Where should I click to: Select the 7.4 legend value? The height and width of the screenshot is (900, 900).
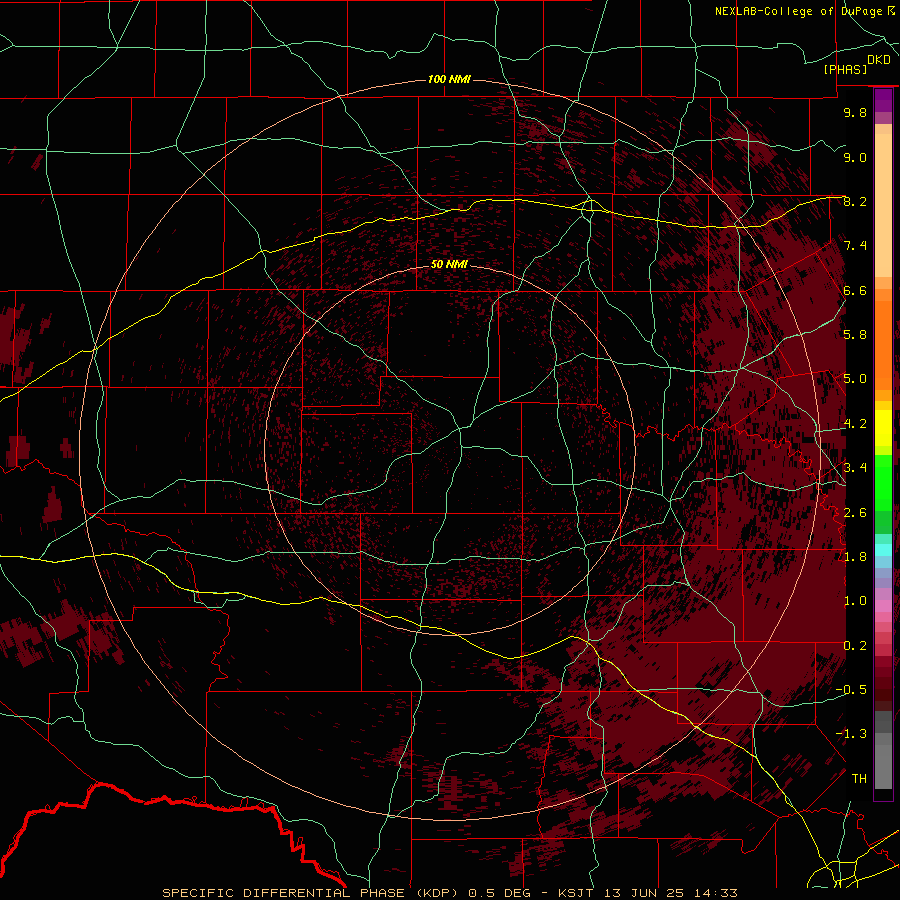coord(855,246)
